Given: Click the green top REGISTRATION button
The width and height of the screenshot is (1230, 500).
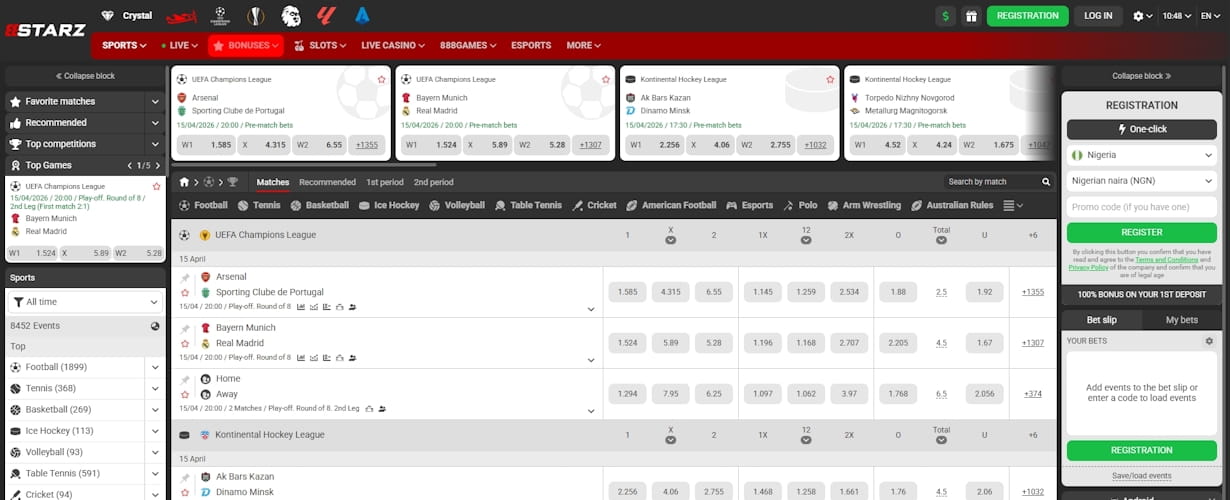Looking at the screenshot, I should tap(1028, 16).
